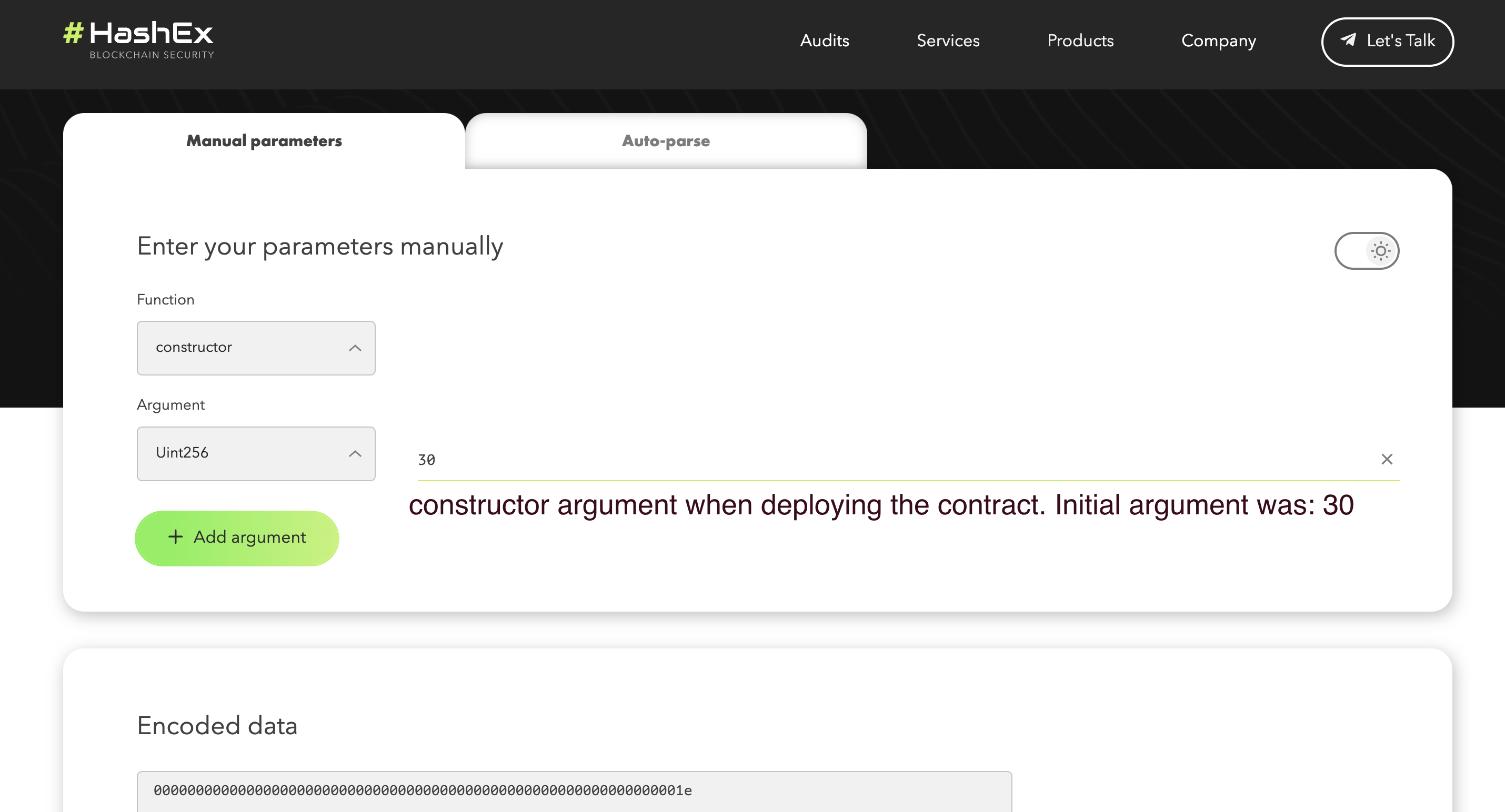Click the chevron in constructor dropdown
The width and height of the screenshot is (1505, 812).
click(355, 348)
